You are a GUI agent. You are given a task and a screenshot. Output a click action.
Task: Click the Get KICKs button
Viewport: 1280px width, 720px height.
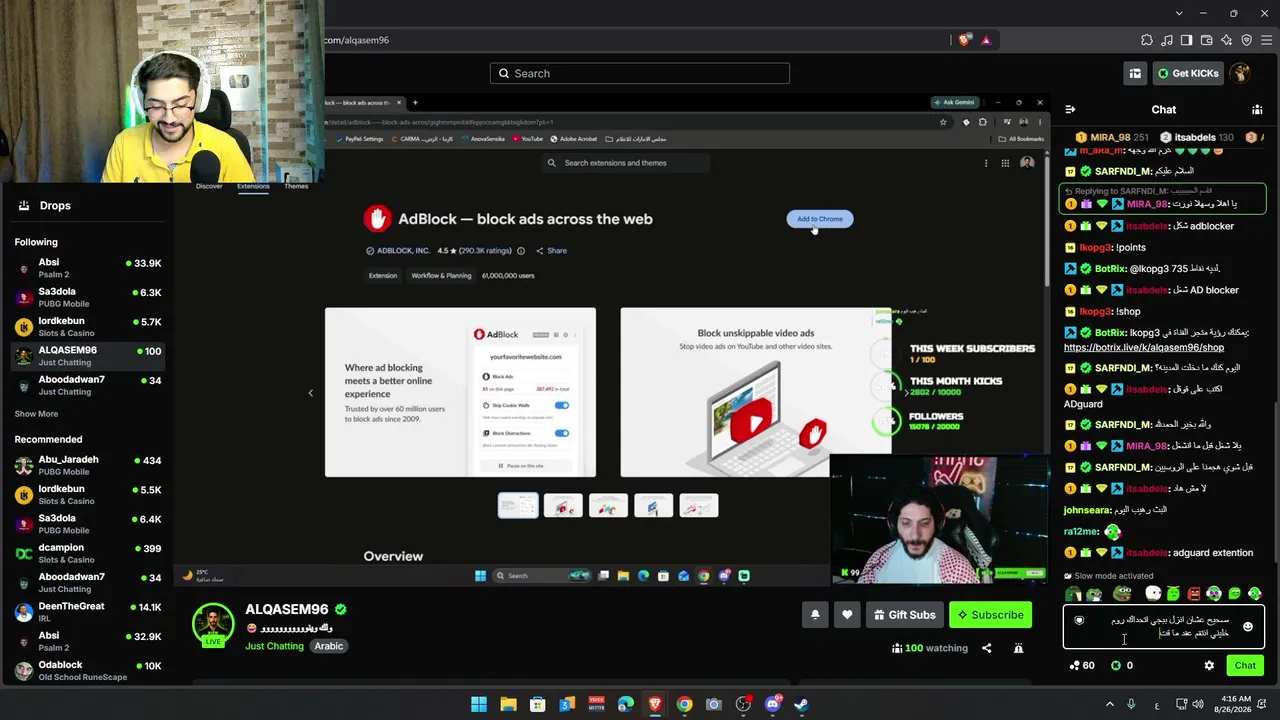pos(1188,73)
